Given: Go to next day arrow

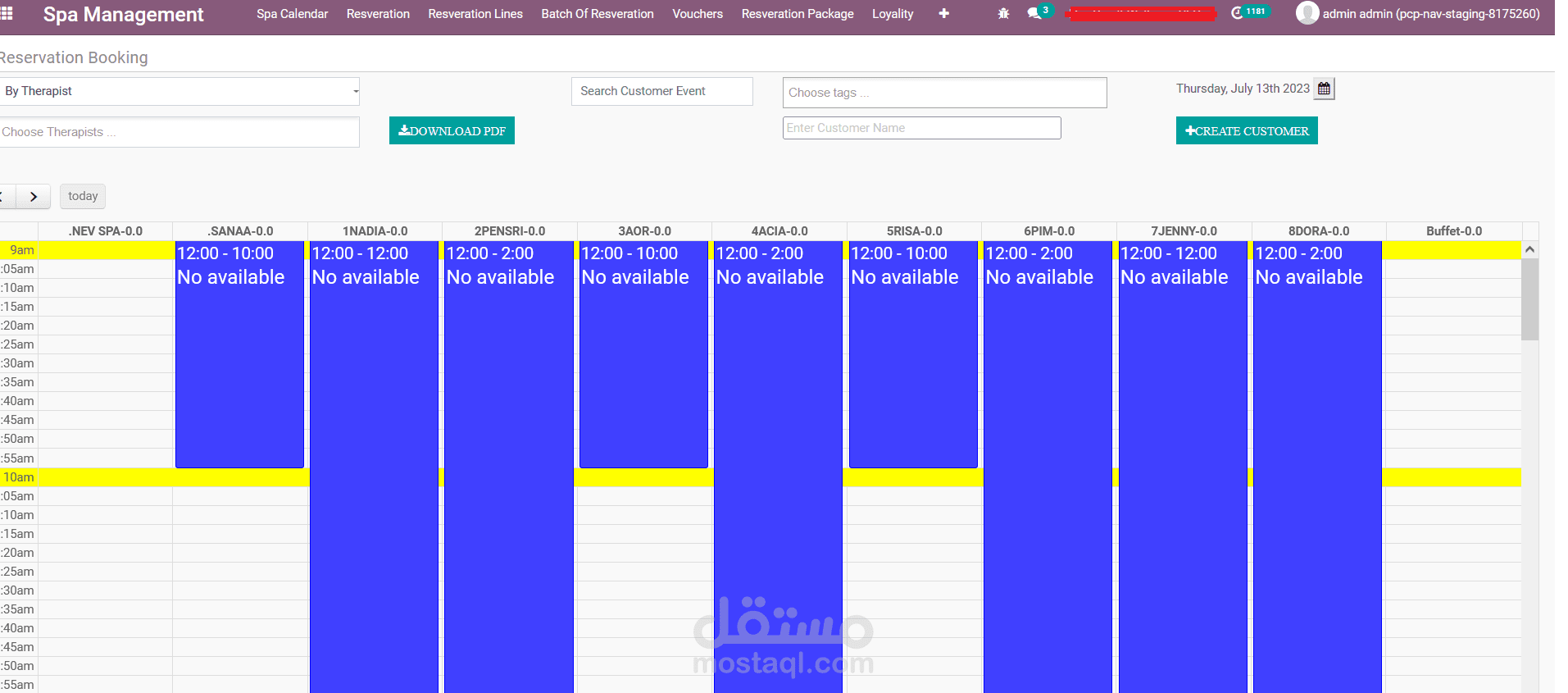Looking at the screenshot, I should (x=34, y=196).
